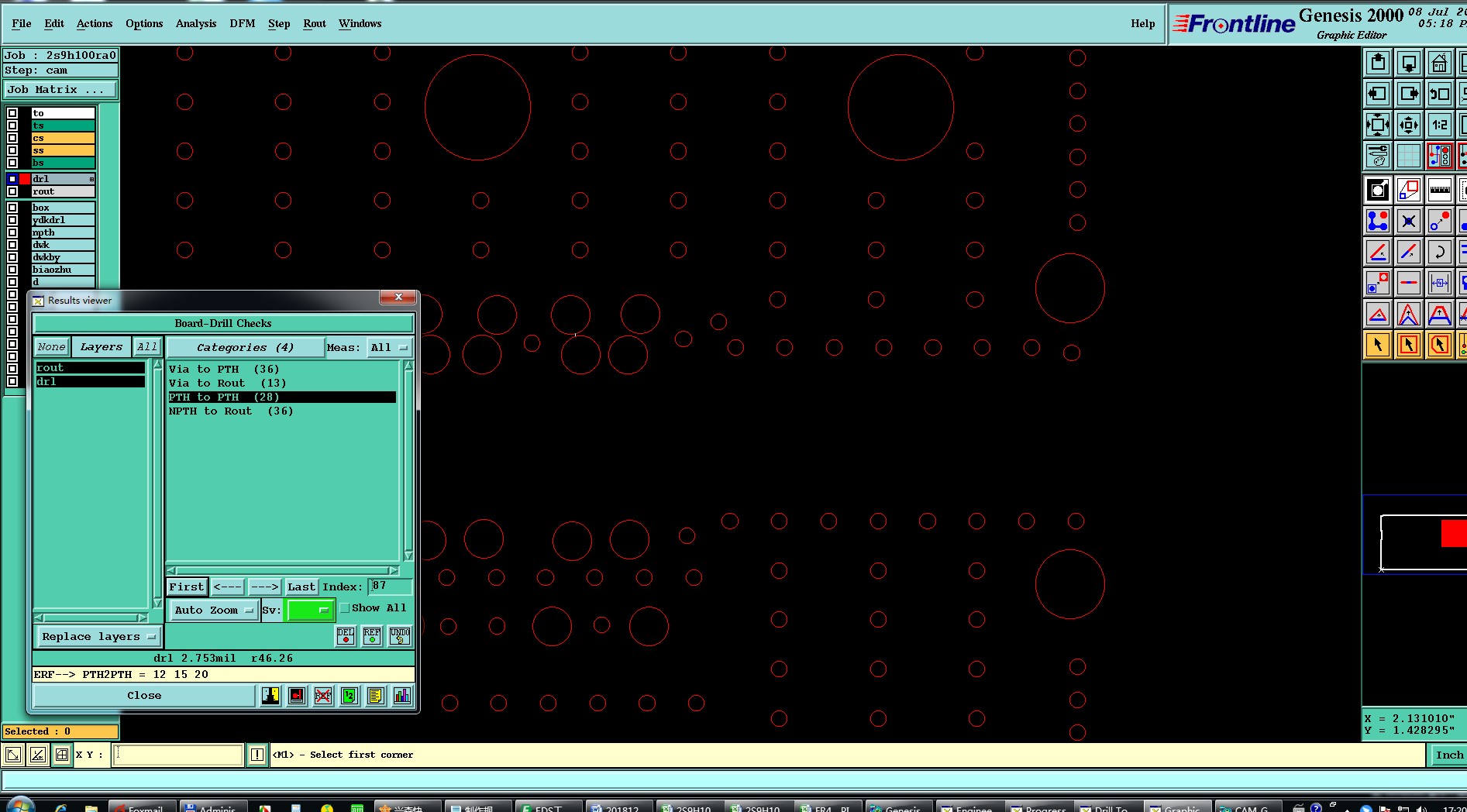
Task: Toggle the 'cs' layer checkbox
Action: click(x=12, y=138)
